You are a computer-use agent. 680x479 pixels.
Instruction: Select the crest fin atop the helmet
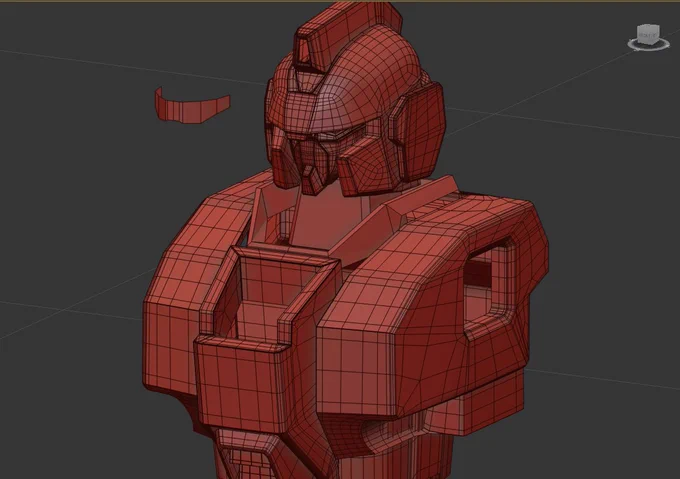(x=347, y=35)
